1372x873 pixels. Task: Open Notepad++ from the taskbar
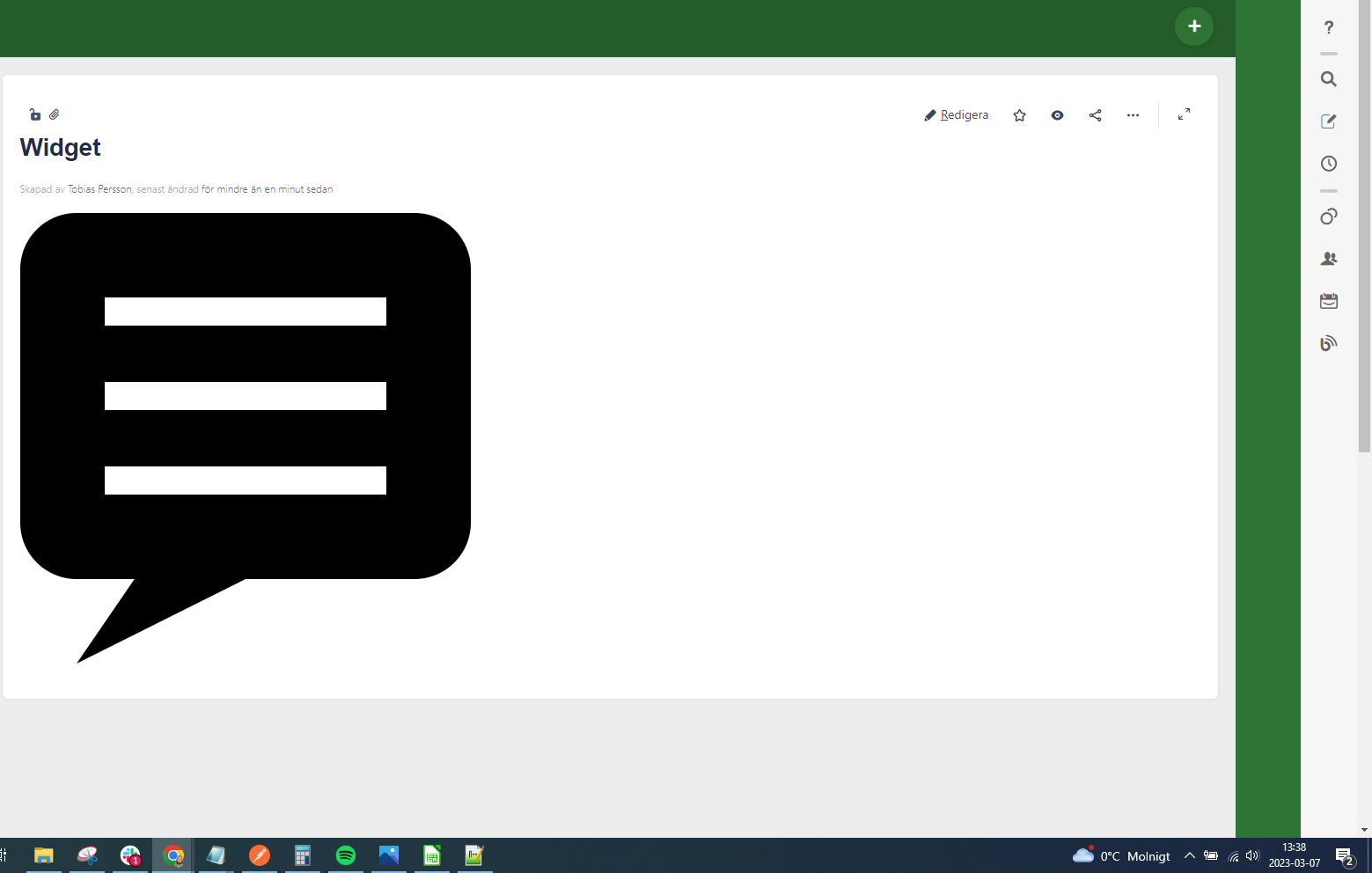[474, 855]
